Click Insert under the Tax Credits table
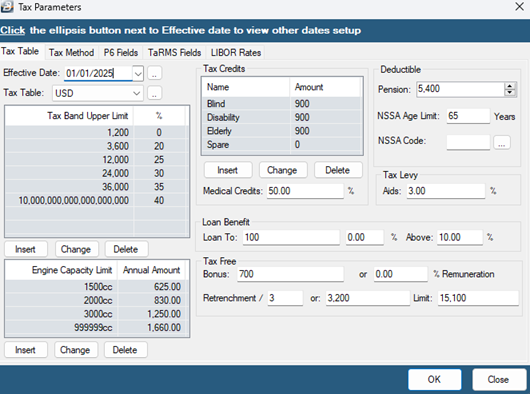The image size is (530, 394). [x=228, y=170]
